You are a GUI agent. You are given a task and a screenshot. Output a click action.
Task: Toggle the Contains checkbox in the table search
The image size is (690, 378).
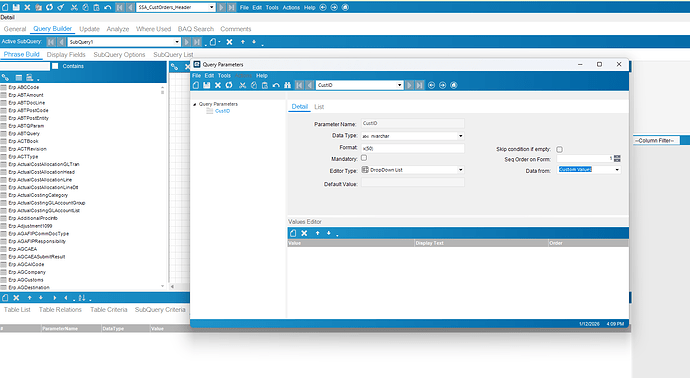[x=55, y=66]
